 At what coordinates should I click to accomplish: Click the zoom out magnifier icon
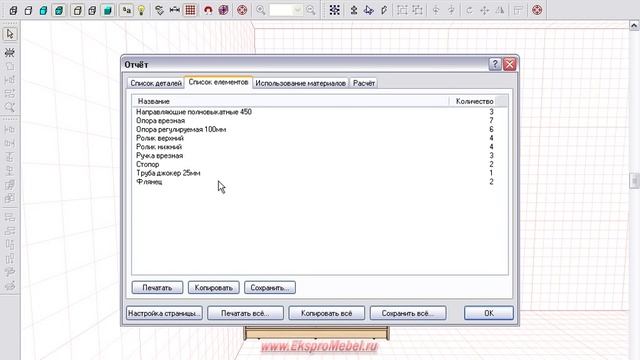[x=311, y=10]
